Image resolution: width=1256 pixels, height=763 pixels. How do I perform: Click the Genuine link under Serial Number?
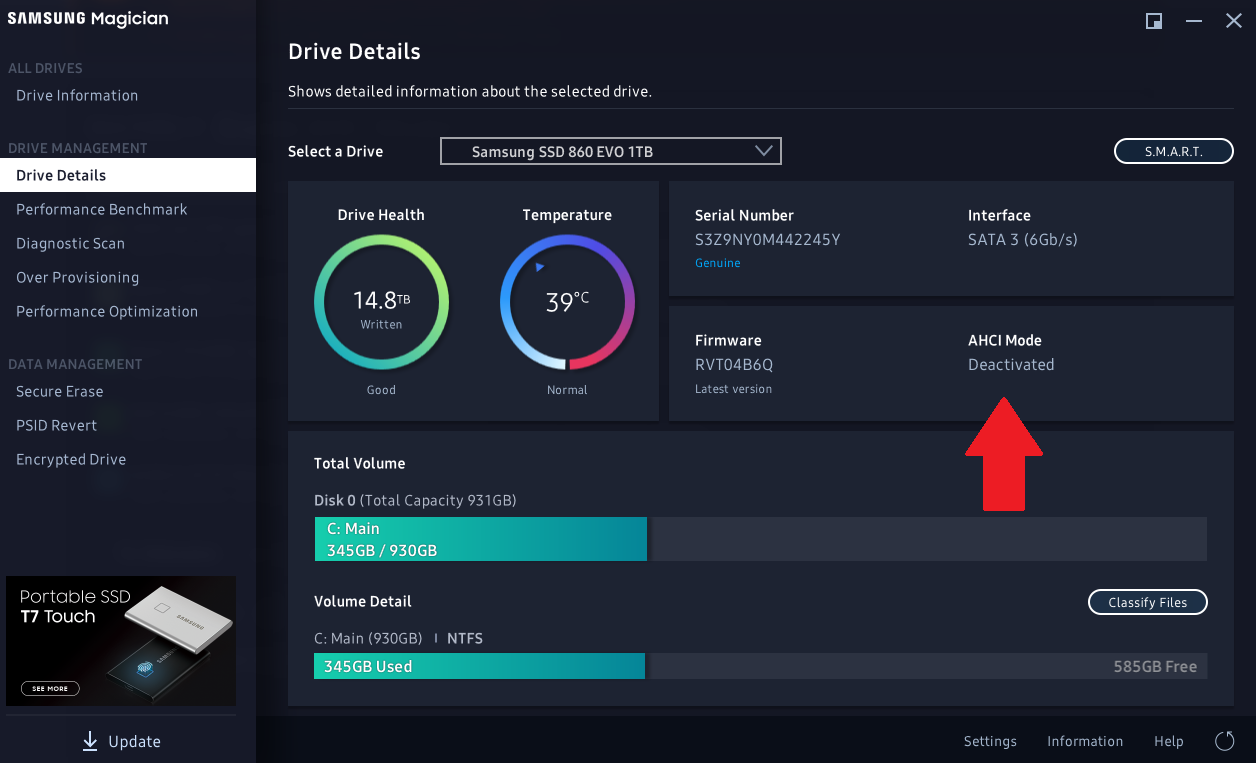pyautogui.click(x=718, y=263)
